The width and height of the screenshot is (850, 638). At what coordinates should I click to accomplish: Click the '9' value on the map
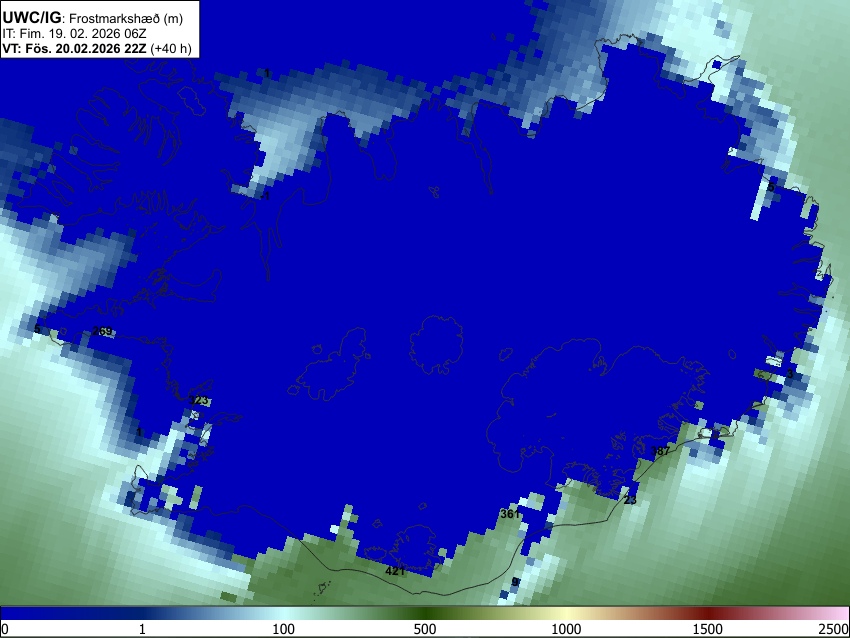(x=515, y=582)
